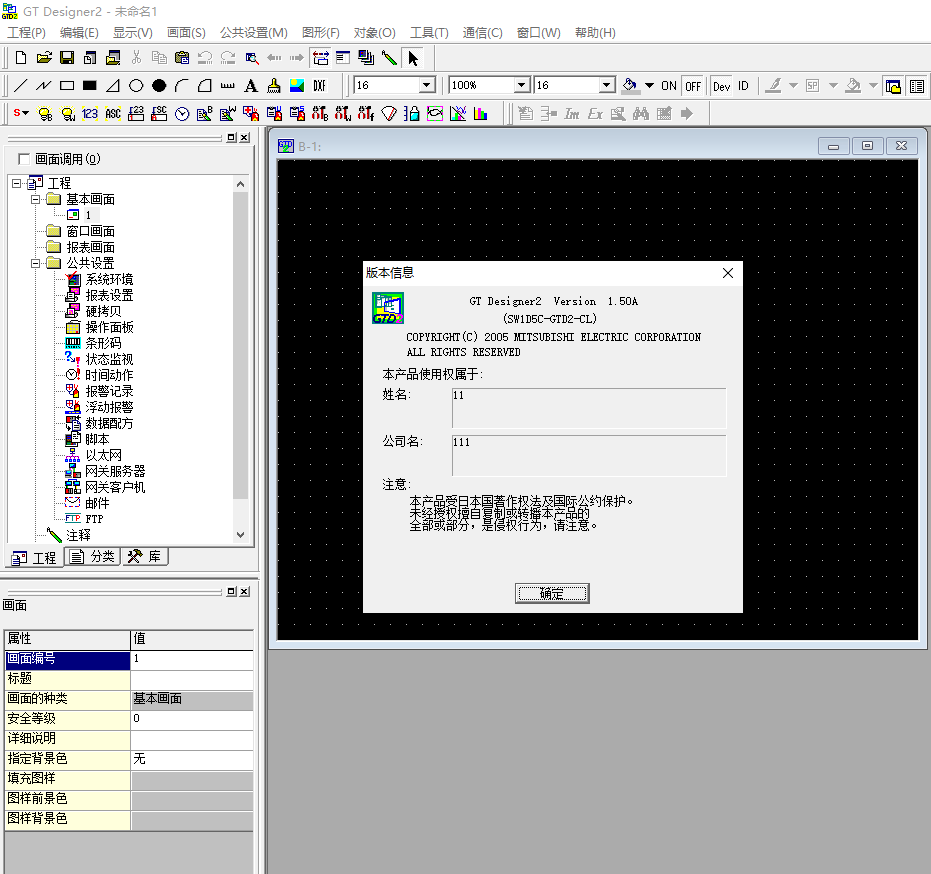Click the 姓名 field in dialog

coord(588,408)
